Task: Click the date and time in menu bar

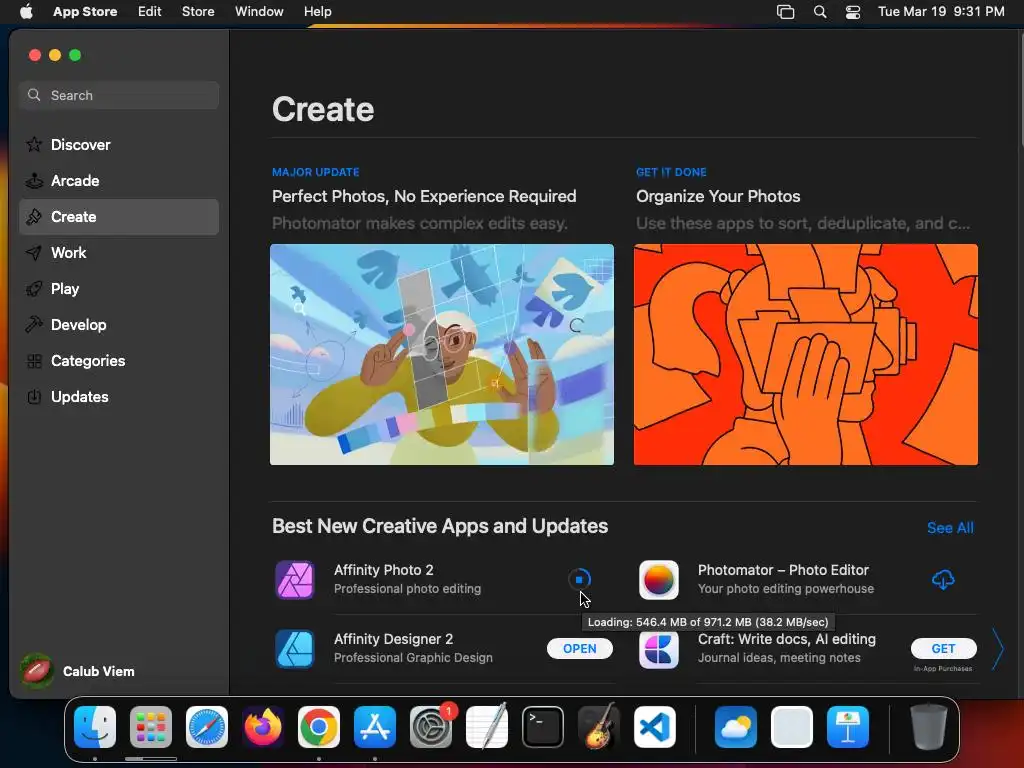Action: coord(941,12)
